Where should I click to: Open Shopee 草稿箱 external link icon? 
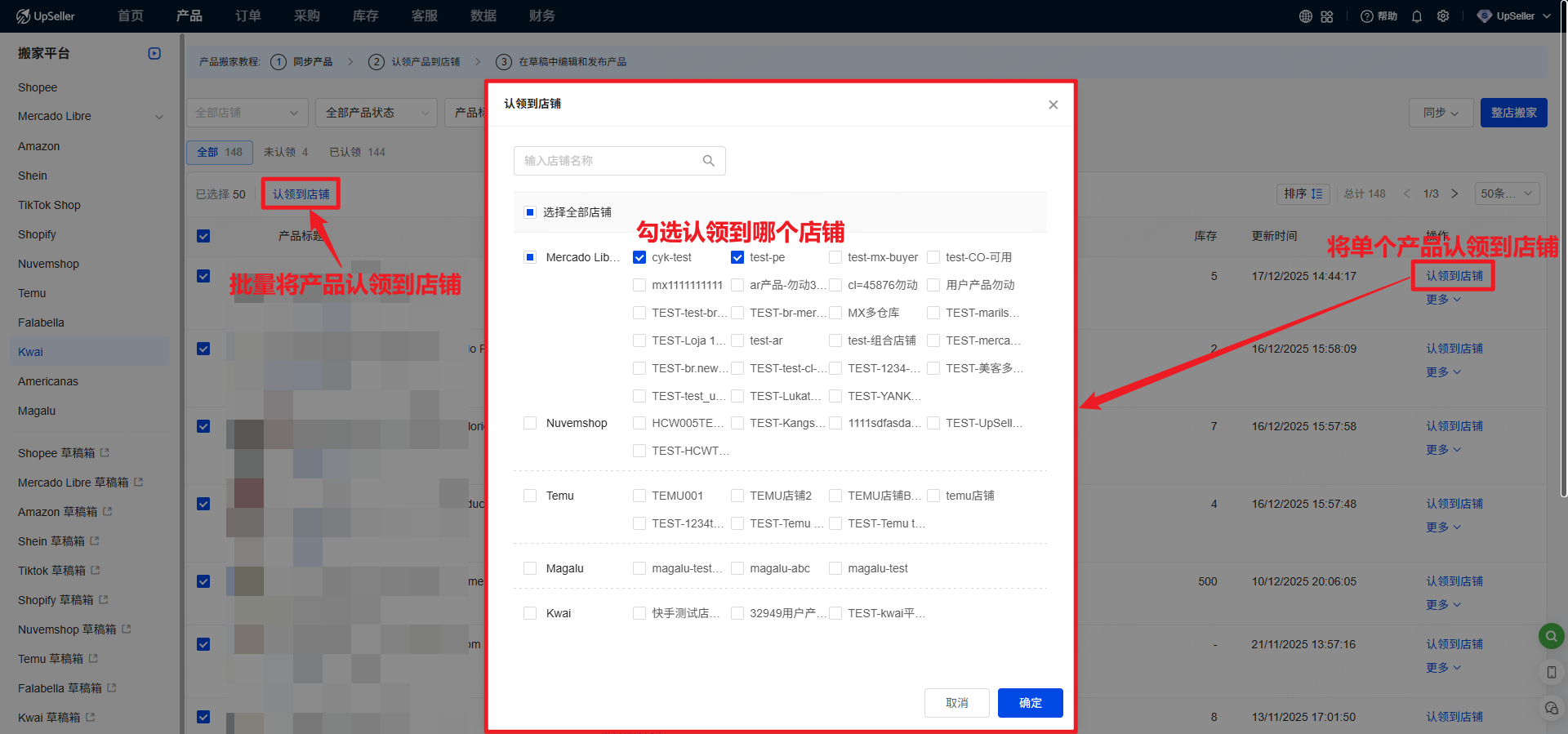click(105, 452)
